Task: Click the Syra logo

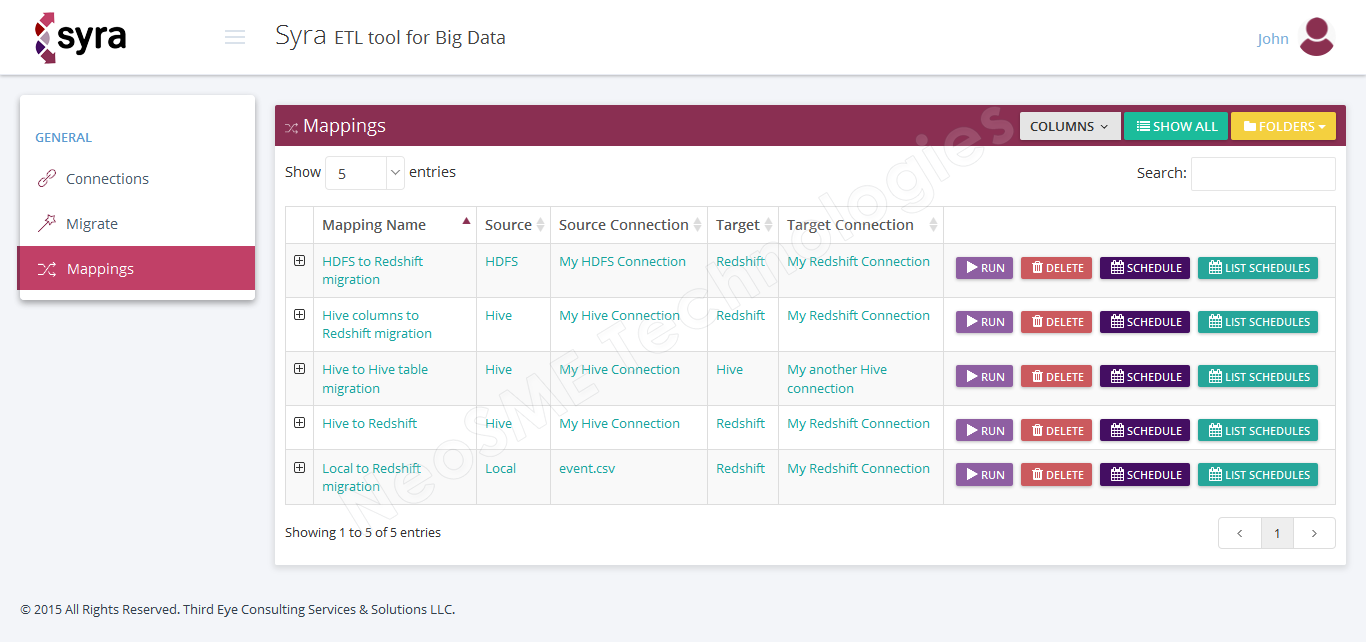Action: click(81, 38)
